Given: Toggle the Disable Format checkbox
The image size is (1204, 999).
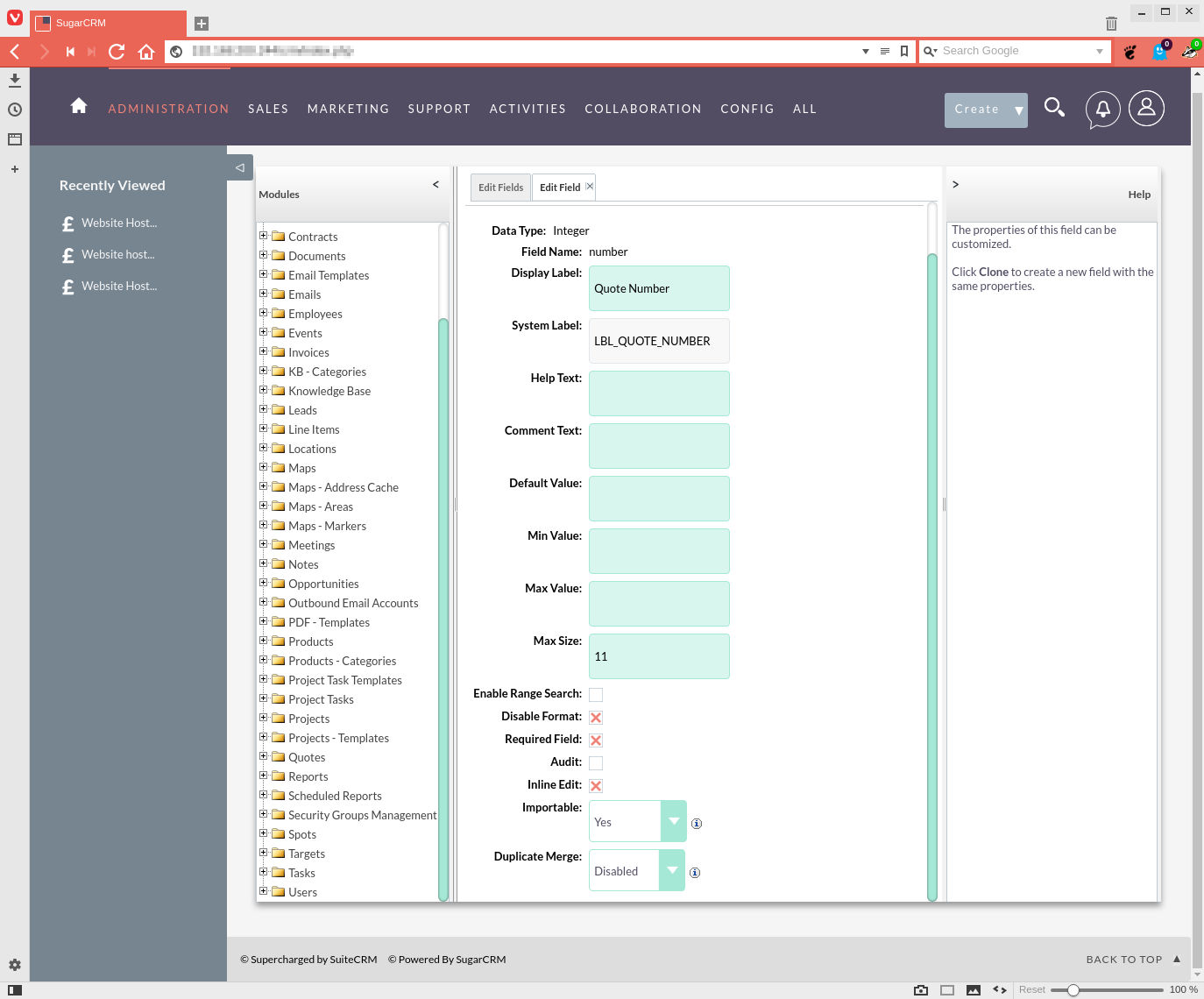Looking at the screenshot, I should click(x=596, y=718).
